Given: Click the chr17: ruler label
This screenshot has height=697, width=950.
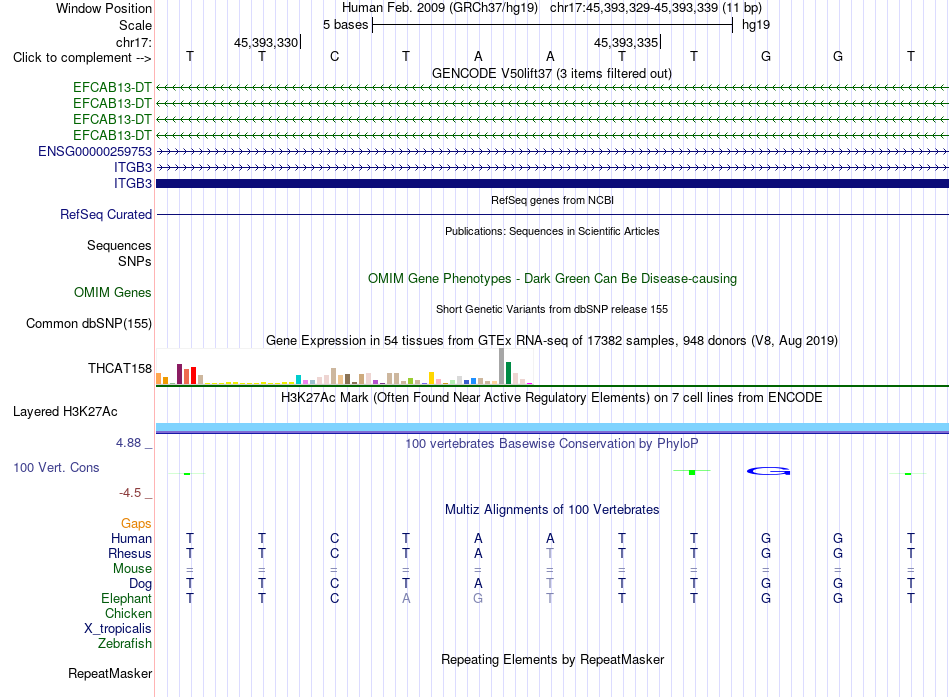Looking at the screenshot, I should tap(134, 42).
